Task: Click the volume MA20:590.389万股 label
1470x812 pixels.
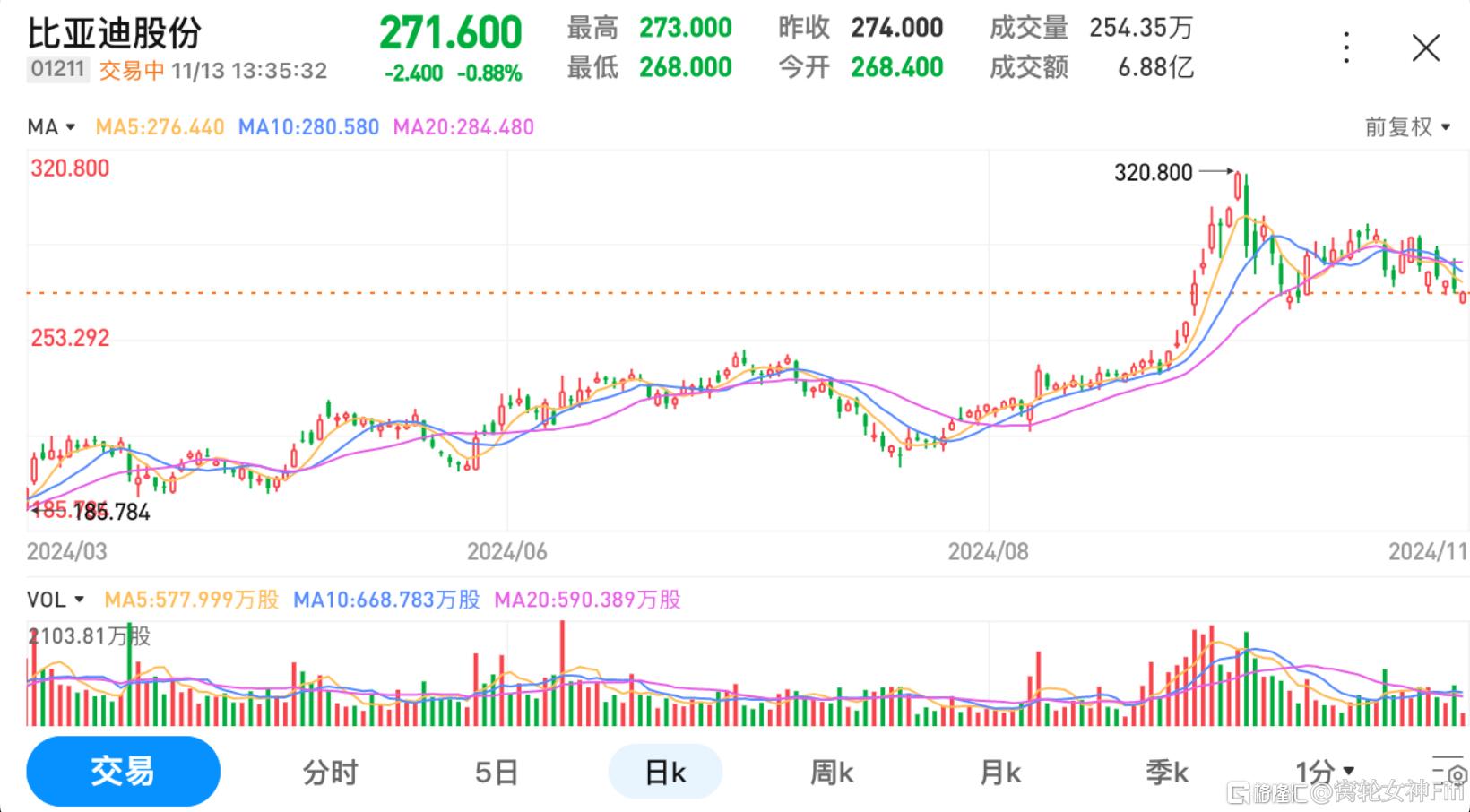Action: click(587, 600)
